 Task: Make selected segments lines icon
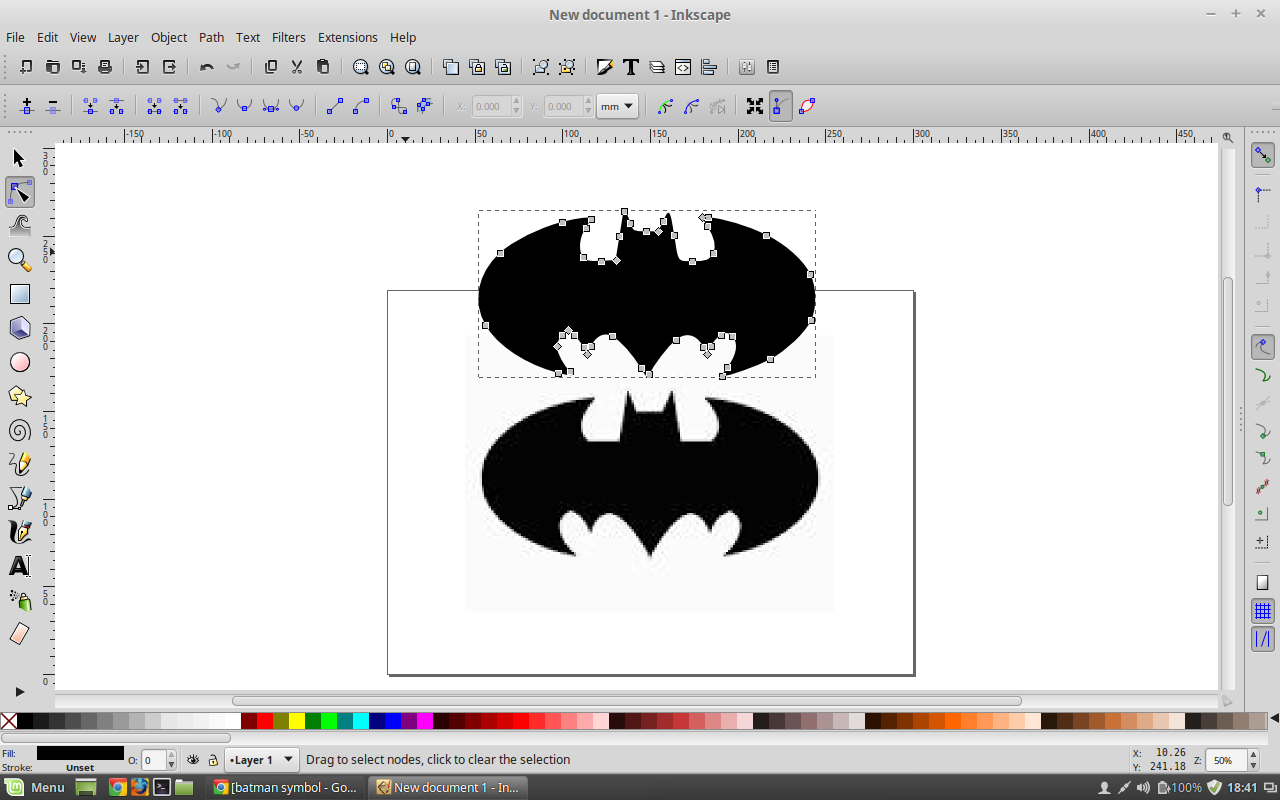tap(336, 105)
